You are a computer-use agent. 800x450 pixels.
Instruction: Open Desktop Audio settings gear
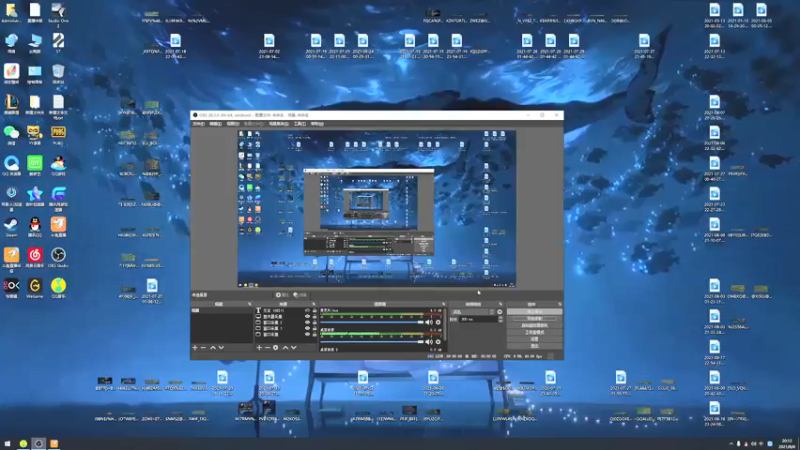(438, 342)
